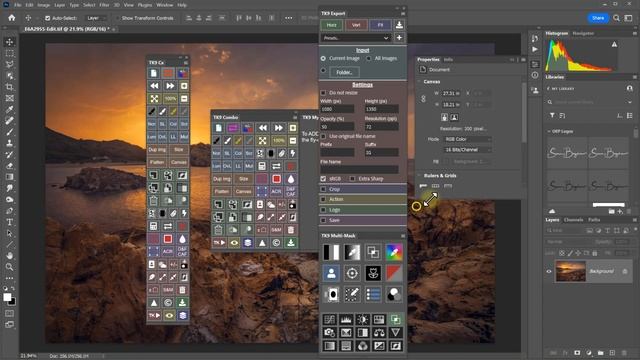The height and width of the screenshot is (360, 640).
Task: Open the Filter menu
Action: click(x=104, y=5)
